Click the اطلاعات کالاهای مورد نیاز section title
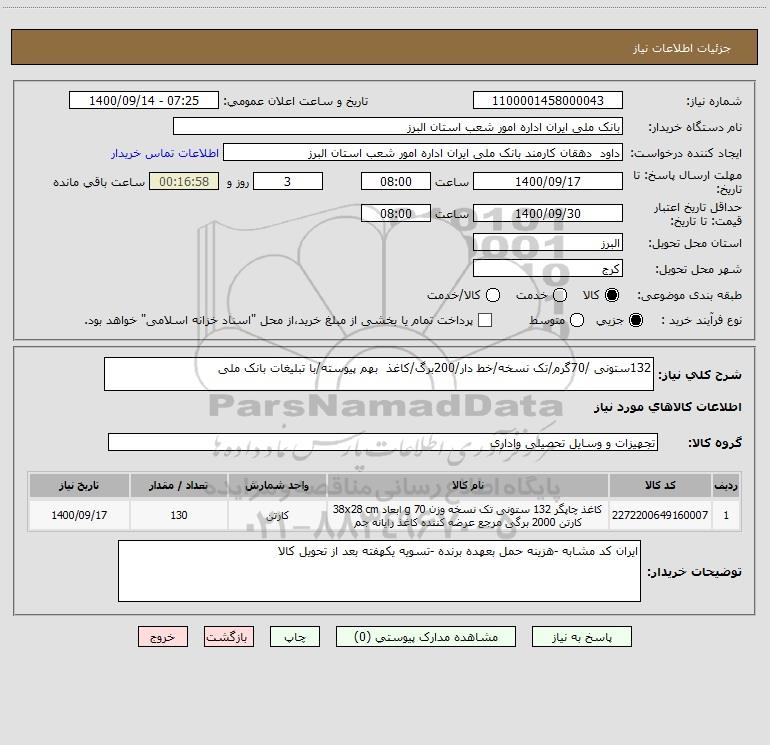Viewport: 770px width, 745px height. pyautogui.click(x=668, y=407)
